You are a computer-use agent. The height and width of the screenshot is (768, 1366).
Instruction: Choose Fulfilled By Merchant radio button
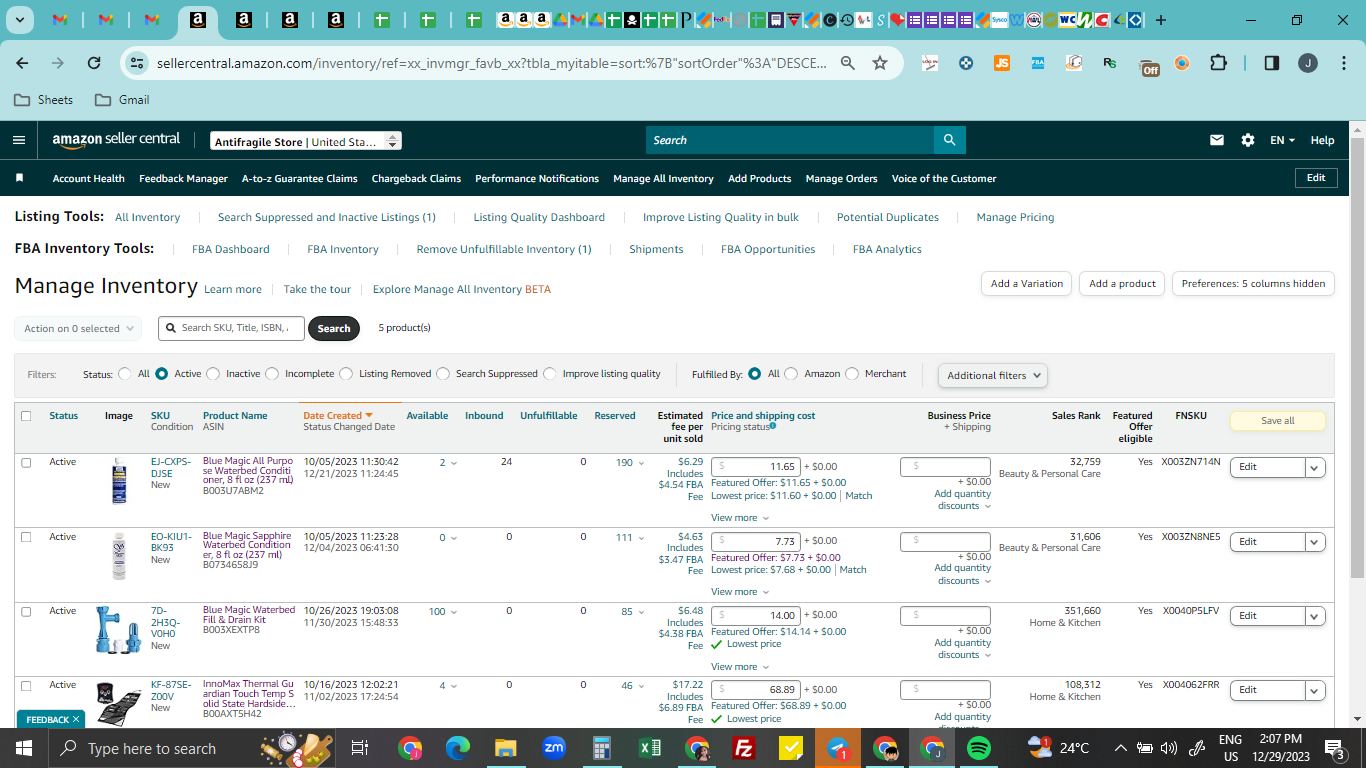click(x=852, y=374)
